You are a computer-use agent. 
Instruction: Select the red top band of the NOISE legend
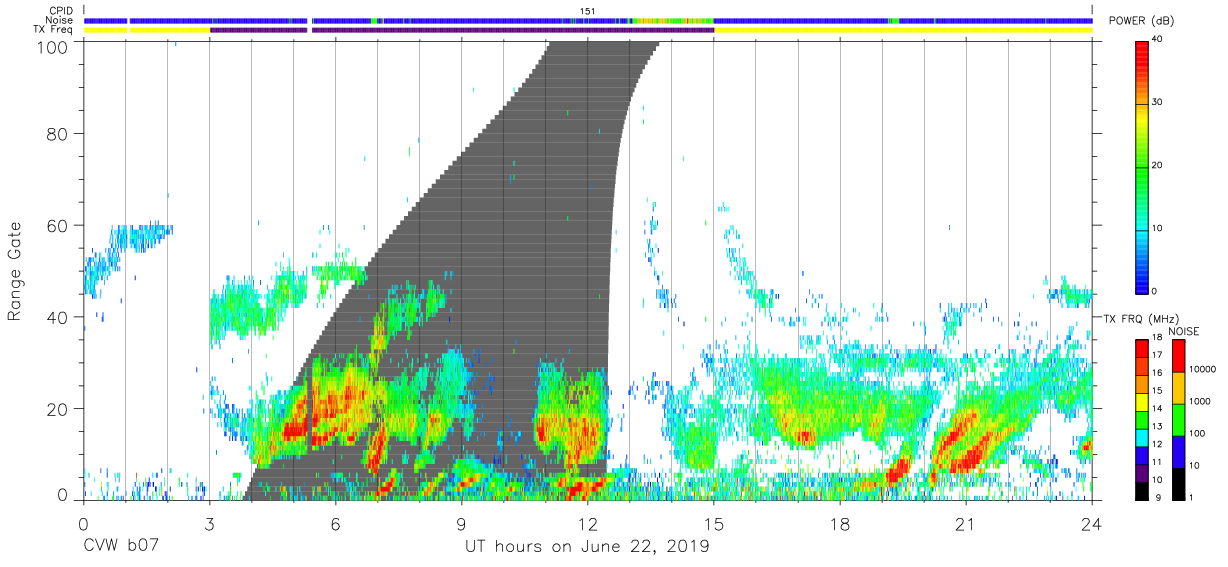[1177, 356]
